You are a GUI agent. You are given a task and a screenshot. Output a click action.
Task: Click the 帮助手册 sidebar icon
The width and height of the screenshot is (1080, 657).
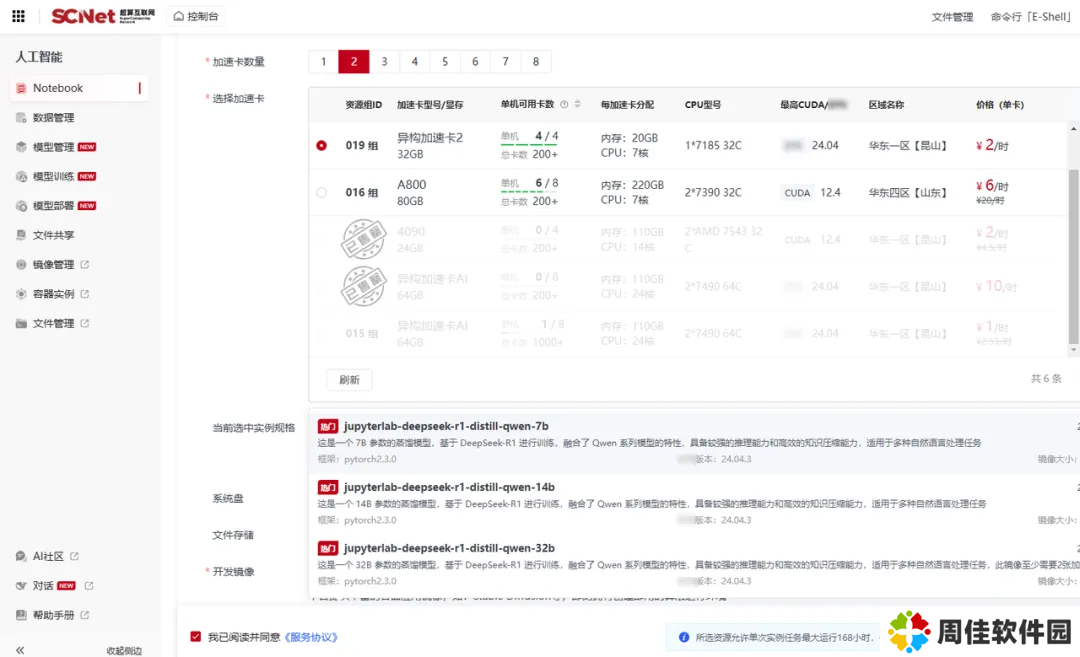pos(21,615)
